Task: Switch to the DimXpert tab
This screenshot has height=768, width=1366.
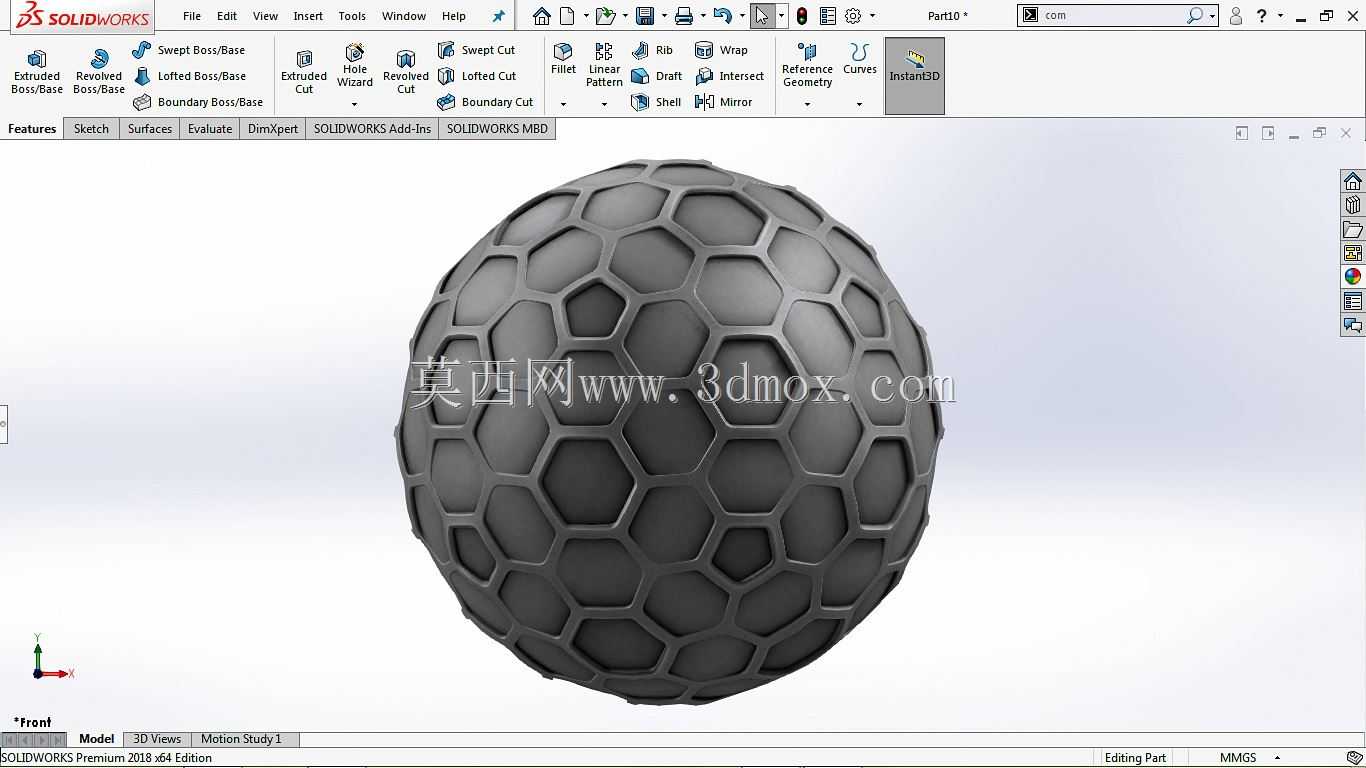Action: click(x=273, y=129)
